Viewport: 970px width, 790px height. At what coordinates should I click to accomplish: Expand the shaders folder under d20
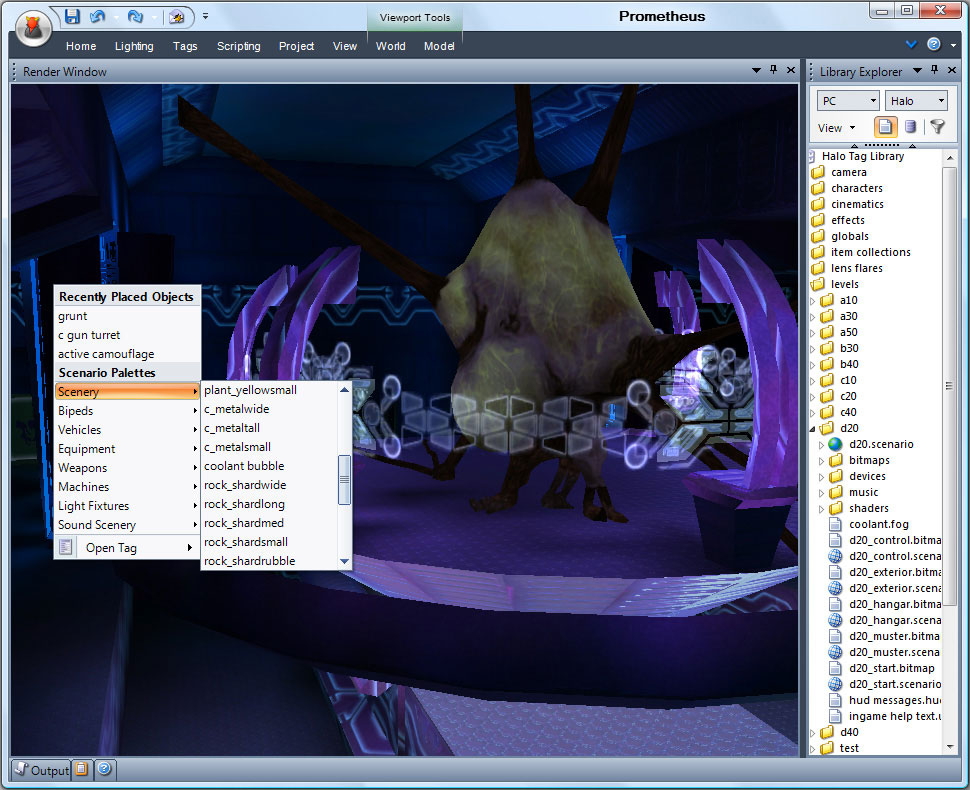[x=822, y=509]
